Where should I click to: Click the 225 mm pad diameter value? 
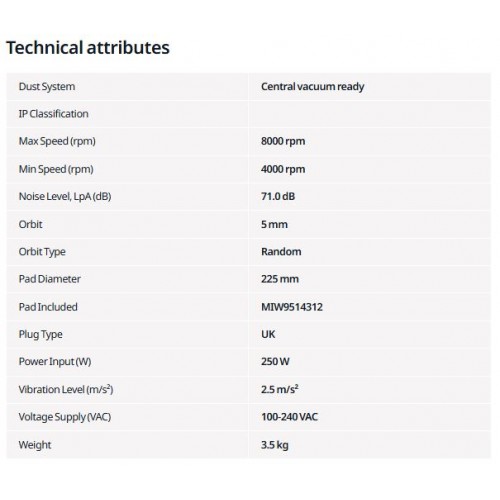coord(280,279)
